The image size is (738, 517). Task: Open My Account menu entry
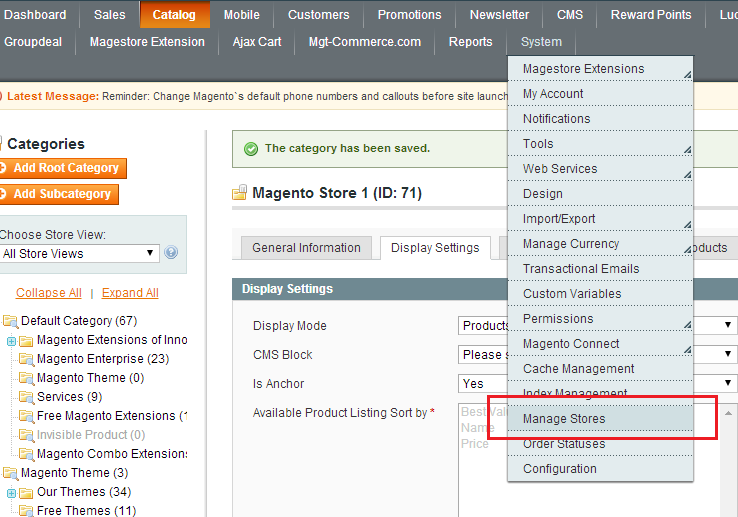pos(600,94)
